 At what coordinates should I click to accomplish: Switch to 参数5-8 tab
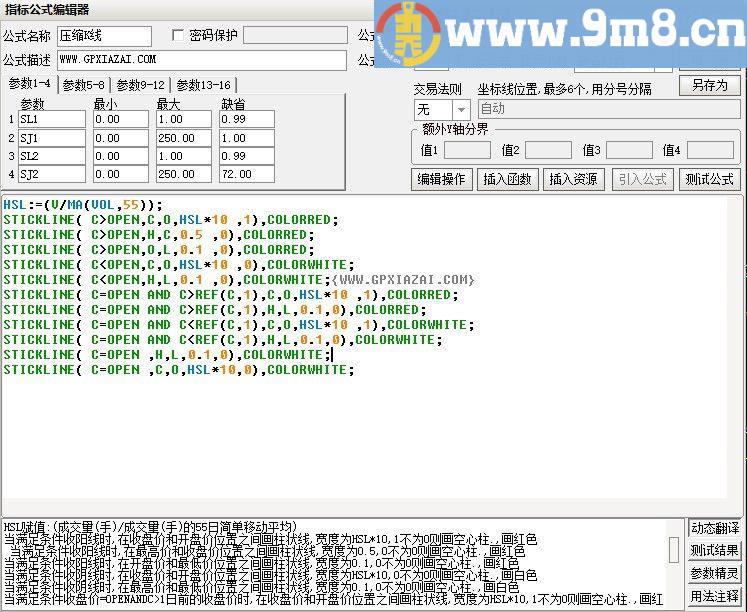(83, 85)
